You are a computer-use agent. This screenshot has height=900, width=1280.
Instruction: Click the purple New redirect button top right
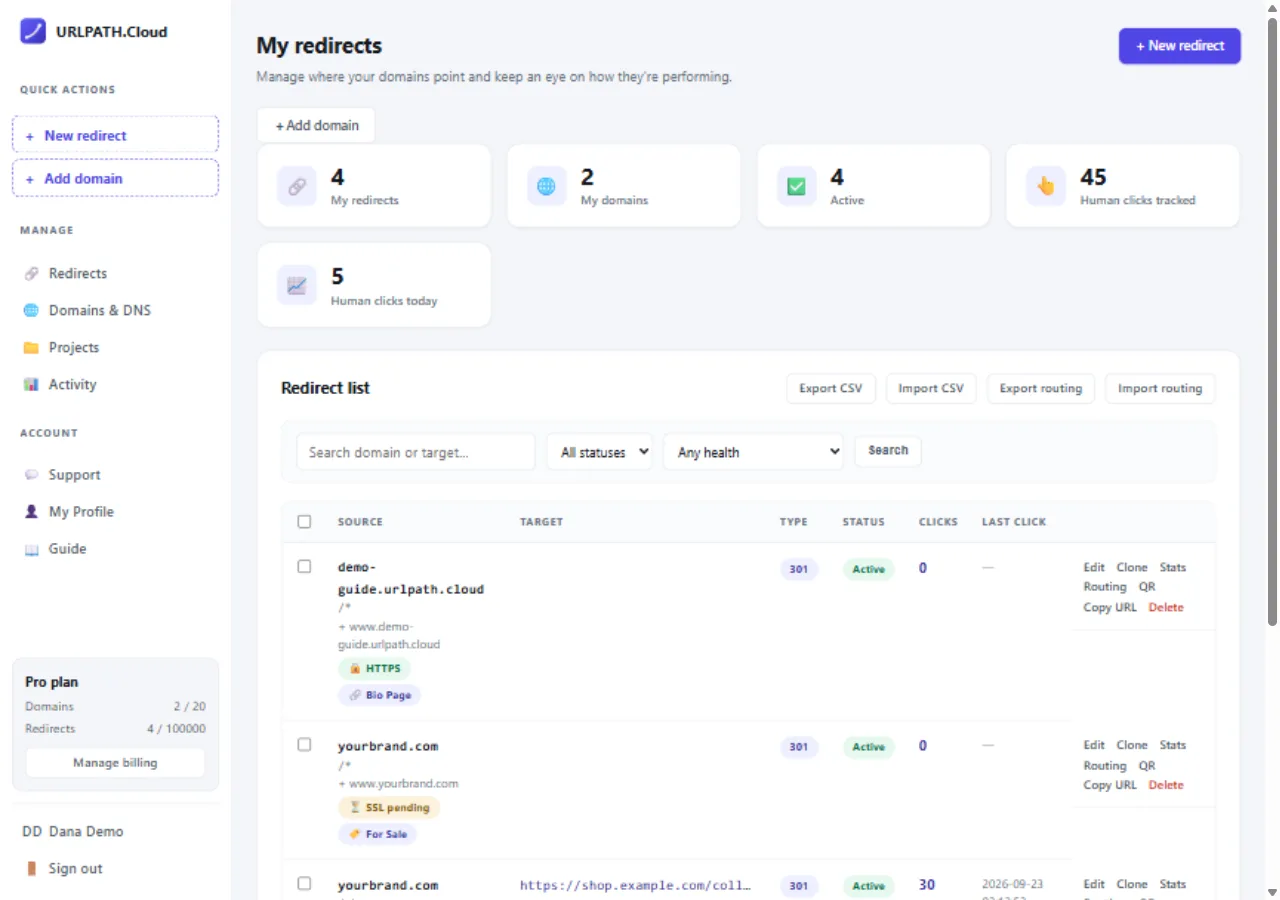(x=1180, y=45)
